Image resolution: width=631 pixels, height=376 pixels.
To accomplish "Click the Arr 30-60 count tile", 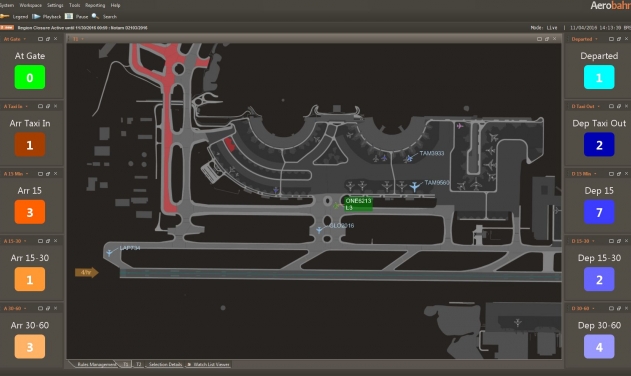I will click(30, 347).
